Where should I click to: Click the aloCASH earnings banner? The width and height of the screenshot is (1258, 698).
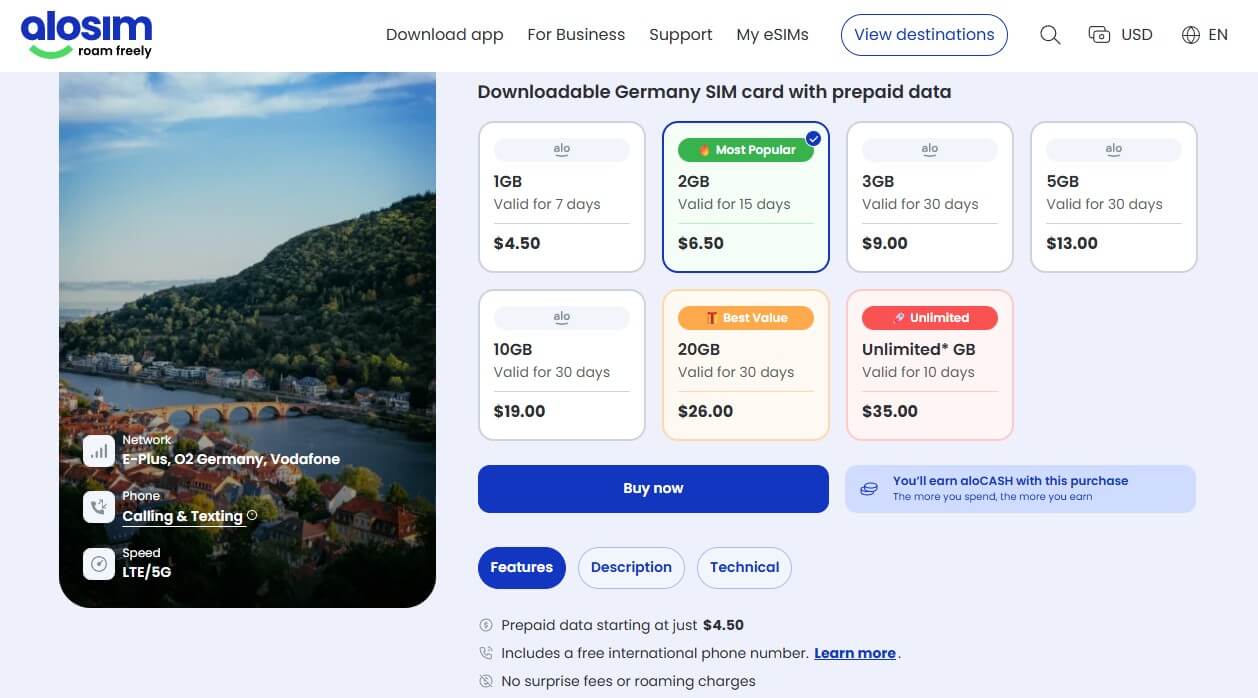coord(1020,489)
